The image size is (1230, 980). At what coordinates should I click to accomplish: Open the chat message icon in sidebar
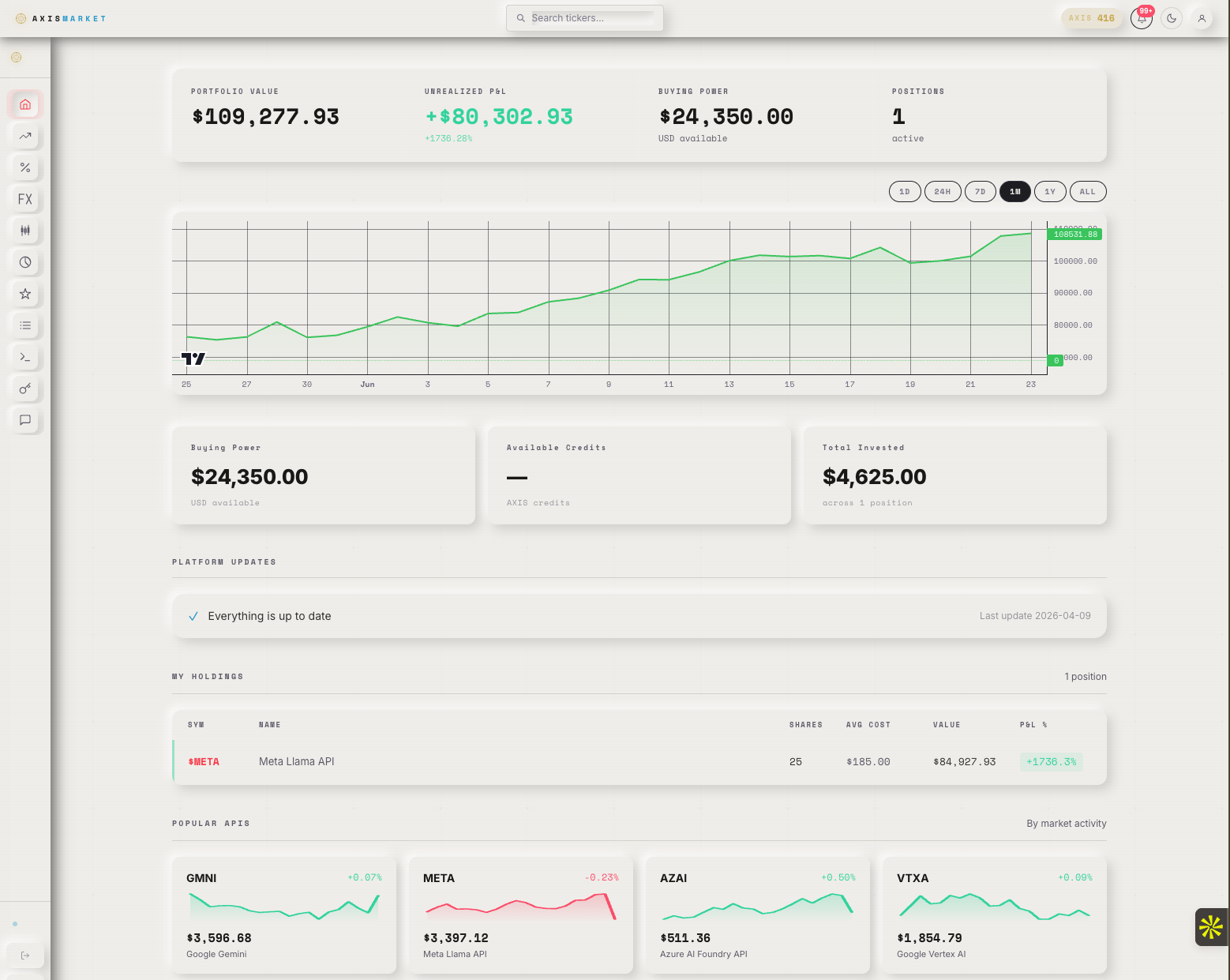click(25, 420)
